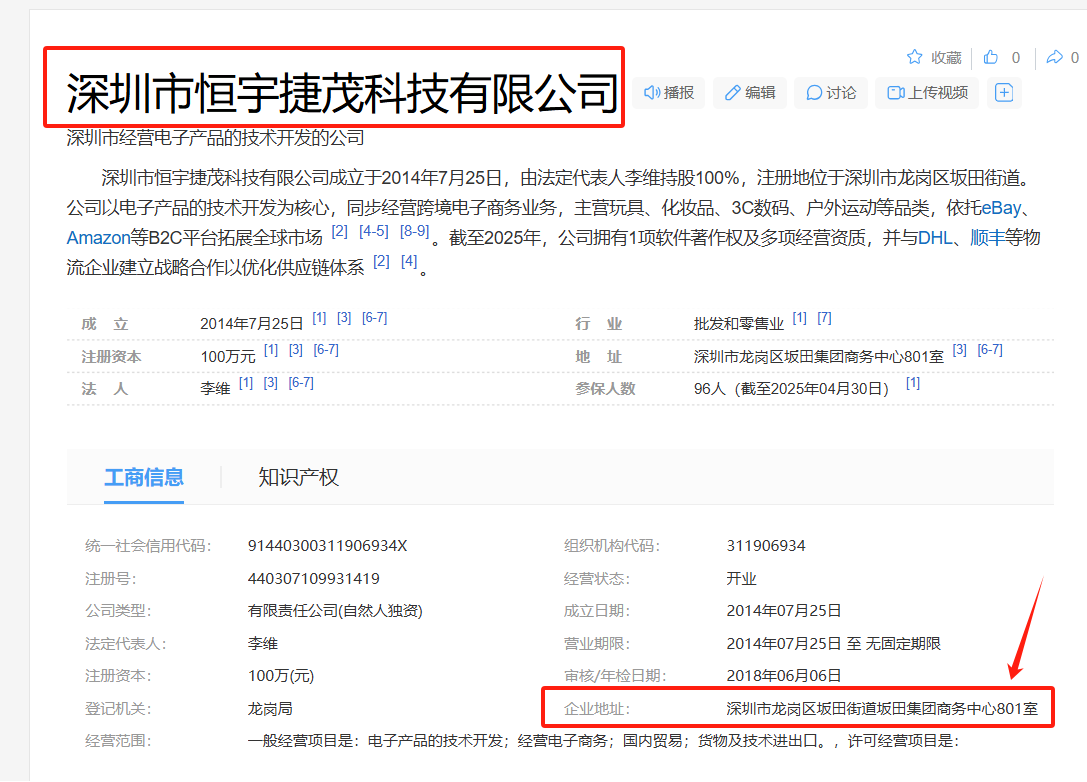The image size is (1087, 782).
Task: Open the eBay hyperlink in summary
Action: coord(1000,209)
